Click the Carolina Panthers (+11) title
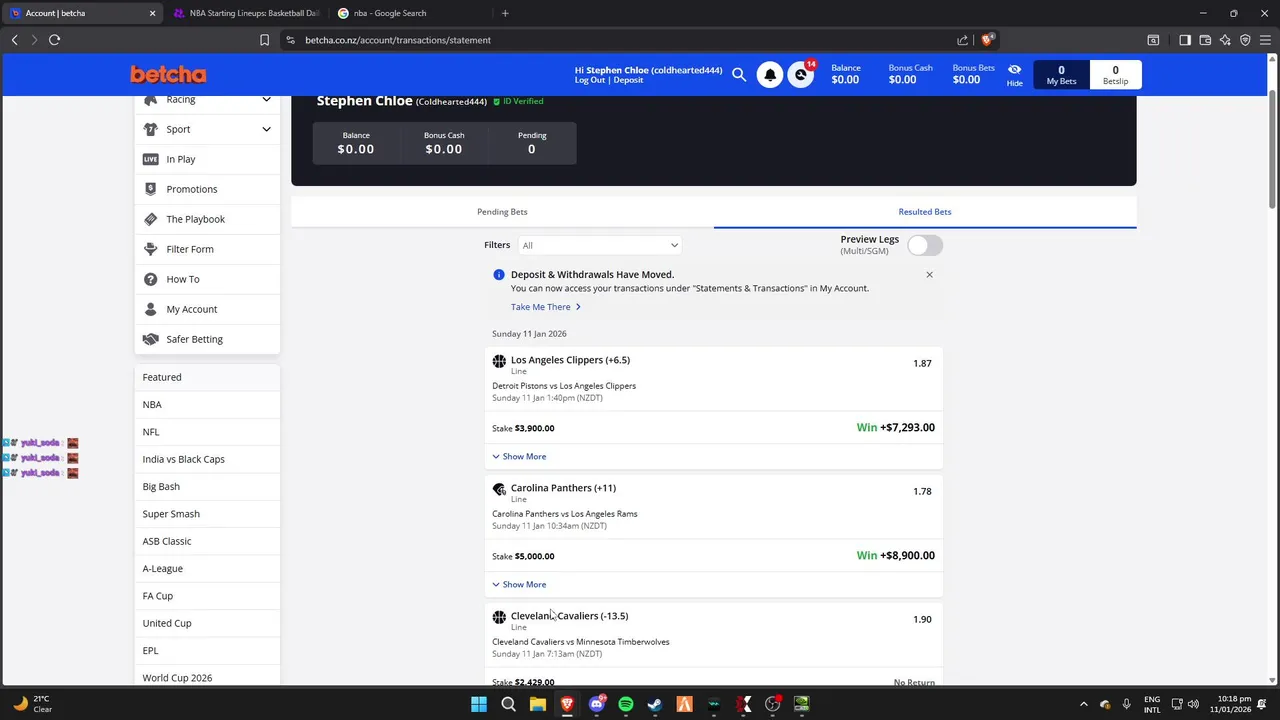Viewport: 1280px width, 720px height. tap(563, 488)
